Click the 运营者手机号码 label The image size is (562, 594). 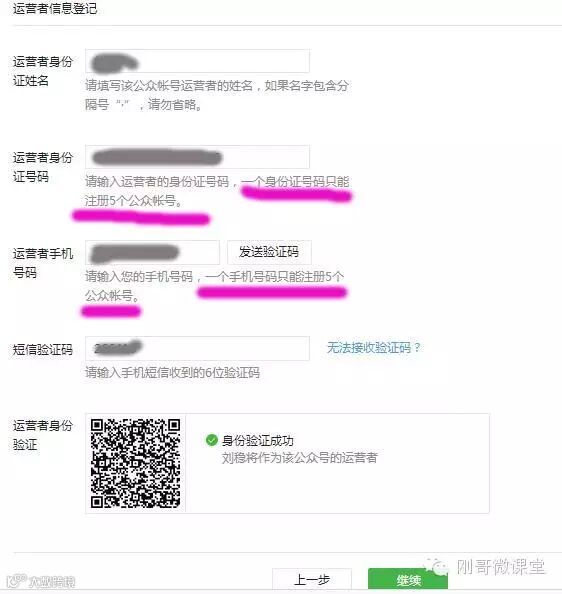[42, 263]
